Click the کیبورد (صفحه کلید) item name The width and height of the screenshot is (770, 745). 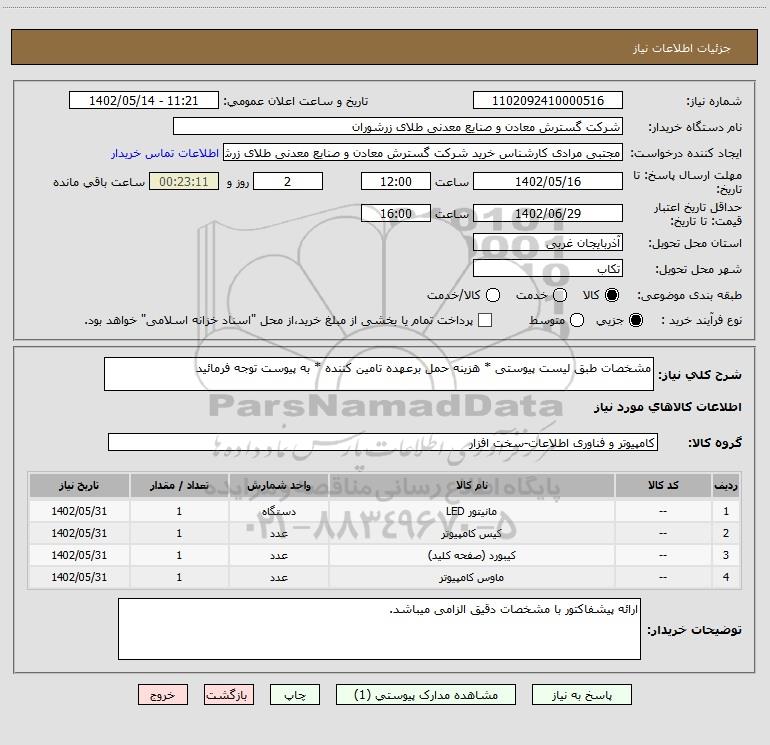pos(472,555)
